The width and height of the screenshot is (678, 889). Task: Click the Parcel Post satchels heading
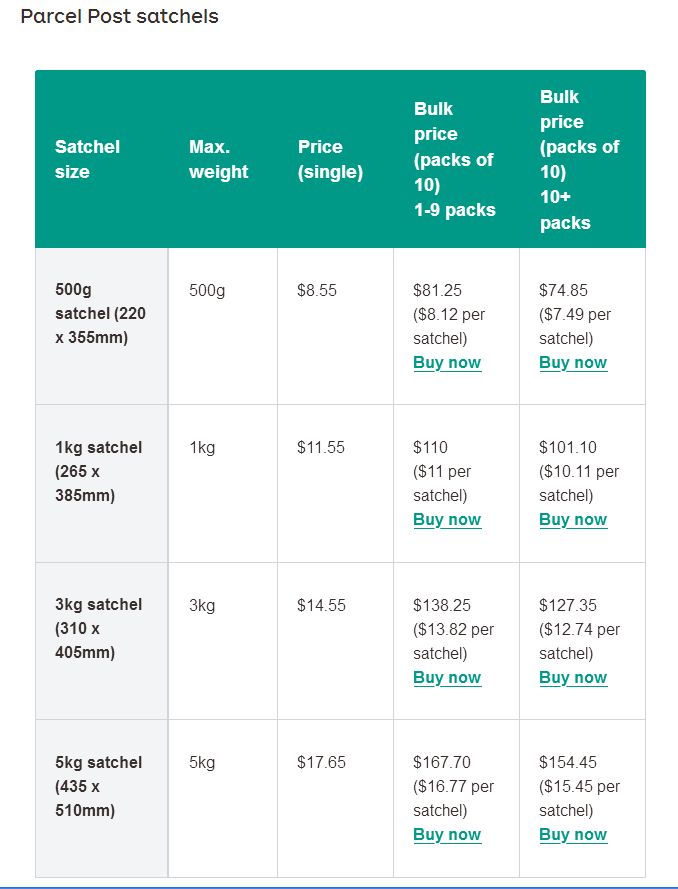[x=119, y=17]
